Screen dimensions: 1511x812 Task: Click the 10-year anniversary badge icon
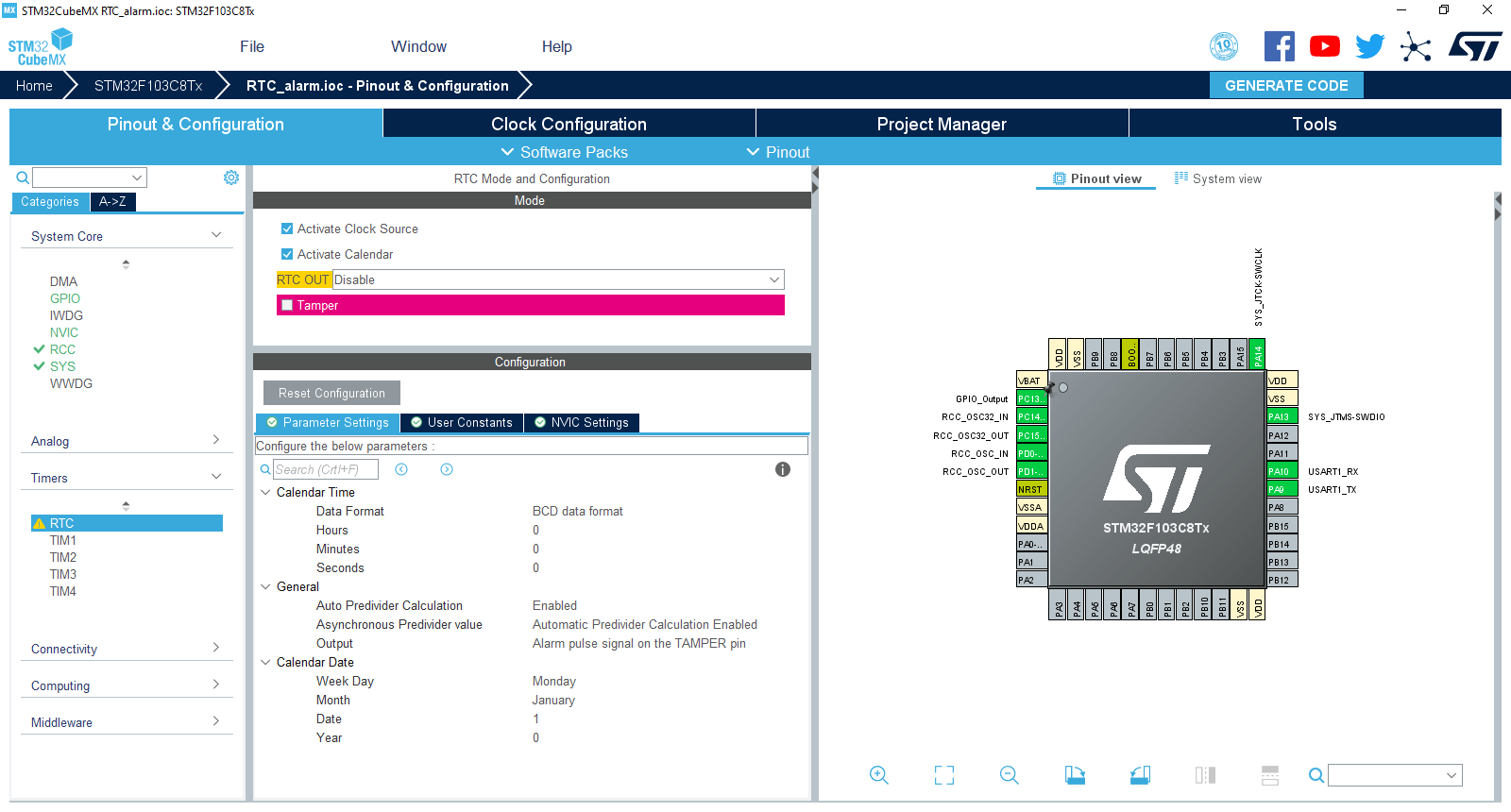point(1225,46)
